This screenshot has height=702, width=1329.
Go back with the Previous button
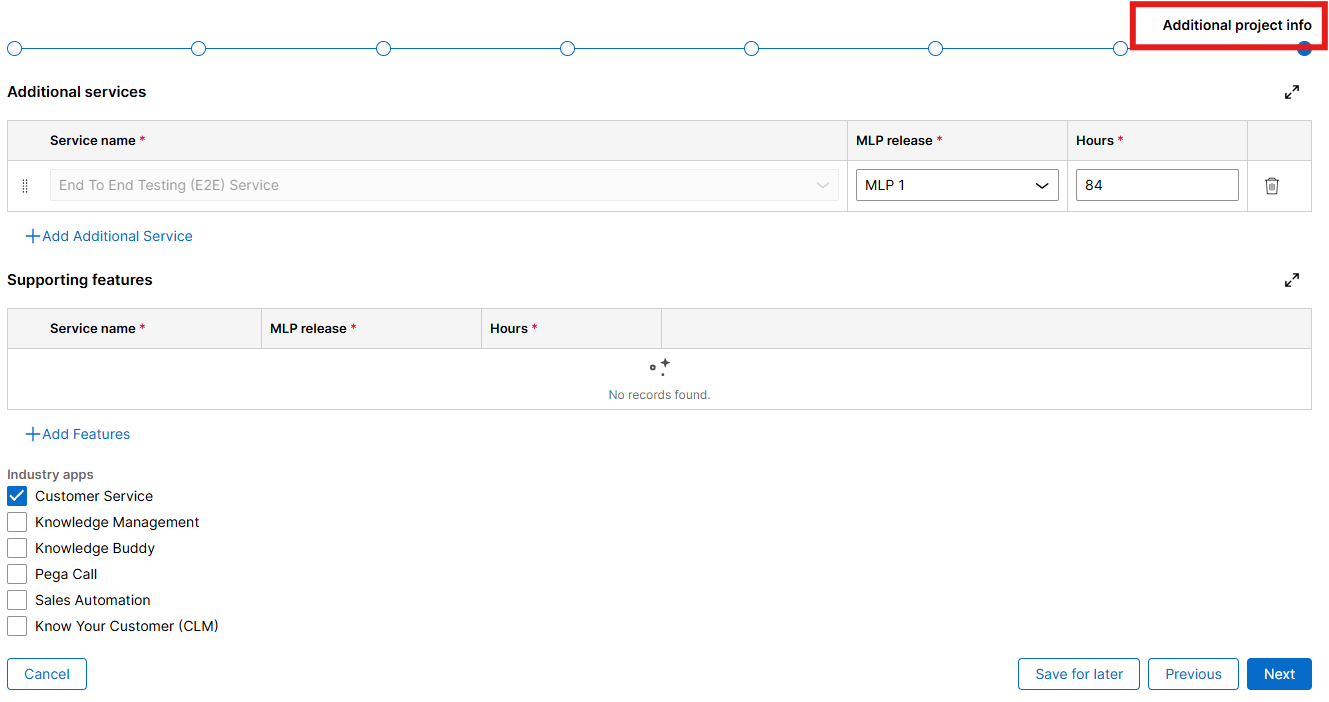click(1192, 674)
